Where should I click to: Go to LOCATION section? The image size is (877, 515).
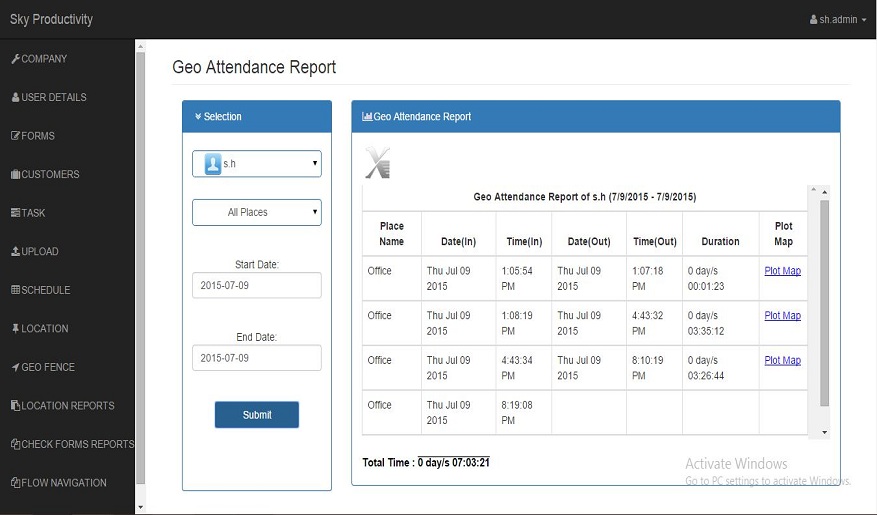click(x=40, y=329)
